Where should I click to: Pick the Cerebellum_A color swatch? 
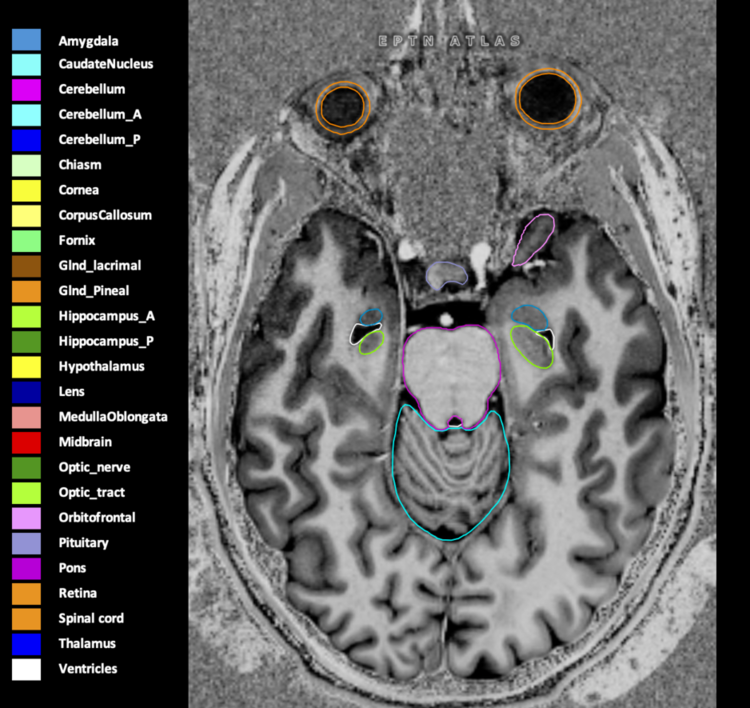(x=26, y=115)
